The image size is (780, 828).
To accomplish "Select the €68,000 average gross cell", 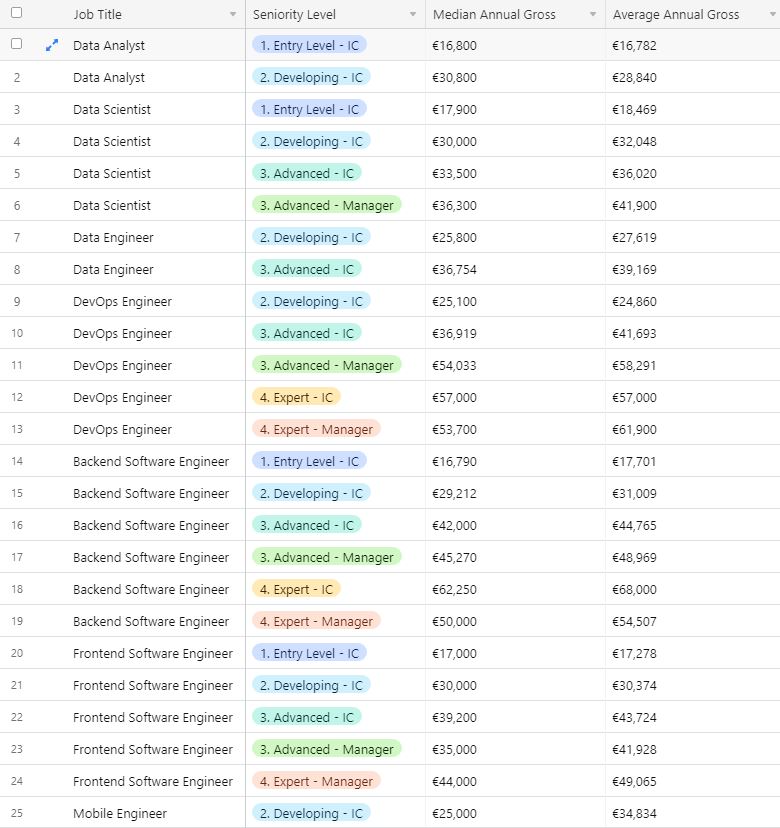I will [634, 589].
